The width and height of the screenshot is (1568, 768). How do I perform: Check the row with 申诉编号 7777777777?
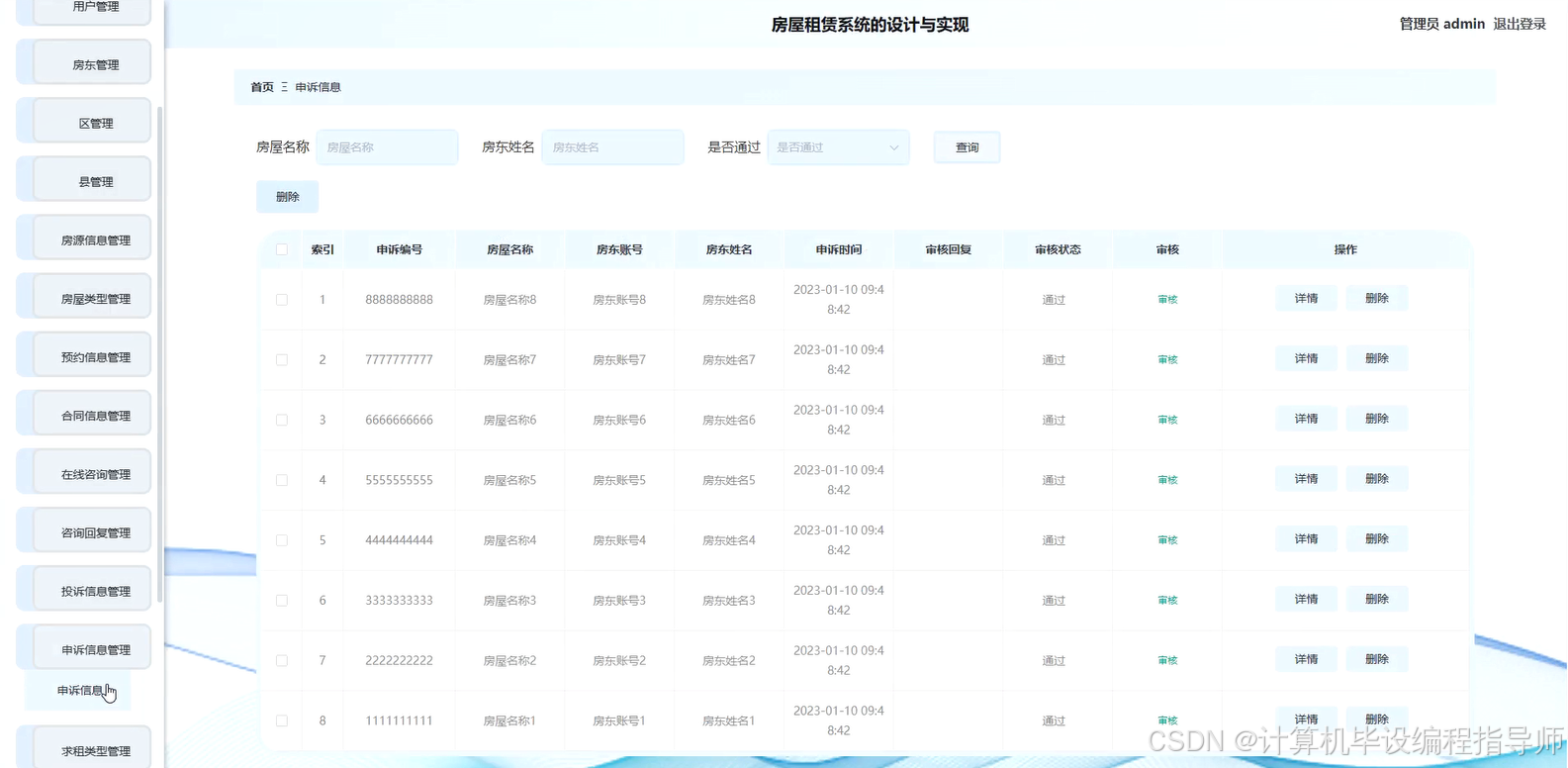[282, 360]
